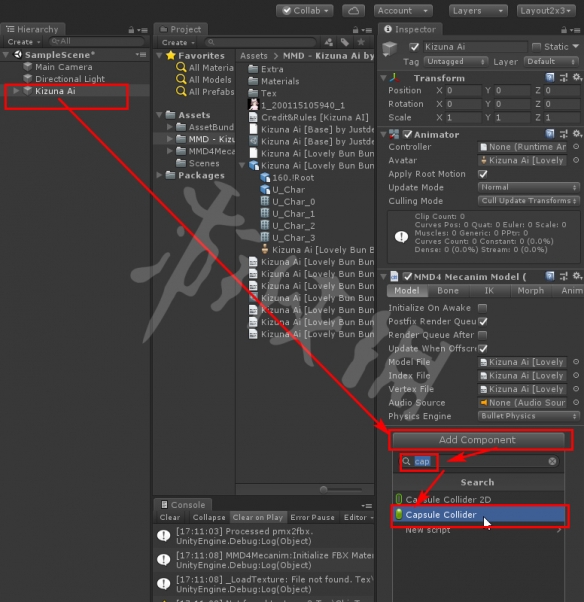Adjust the Project icon size slider
This screenshot has width=584, height=602.
point(341,489)
